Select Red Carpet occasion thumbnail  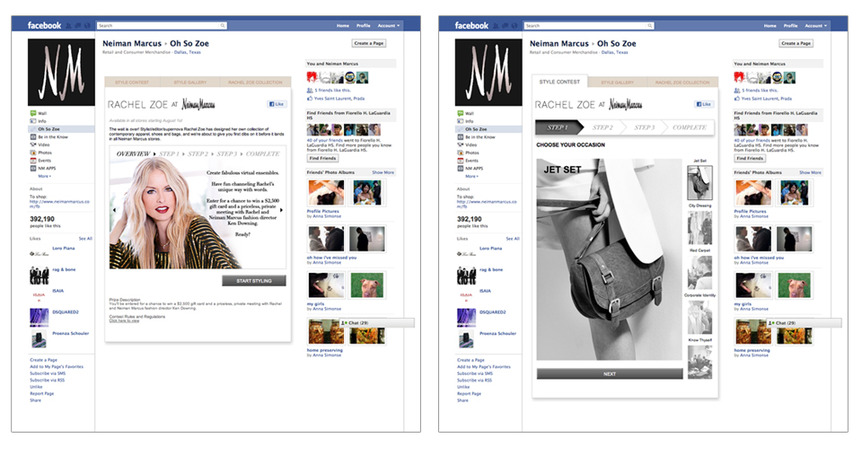(700, 272)
